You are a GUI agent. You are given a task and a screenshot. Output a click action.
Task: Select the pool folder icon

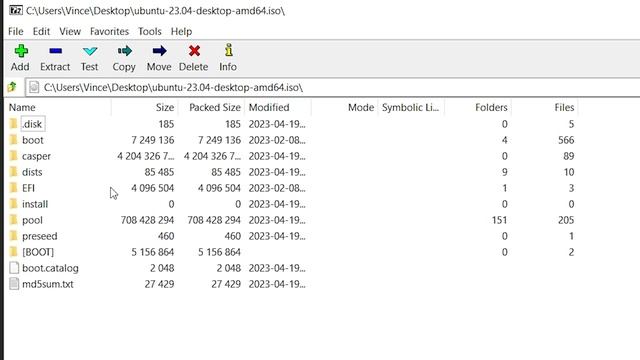14,220
